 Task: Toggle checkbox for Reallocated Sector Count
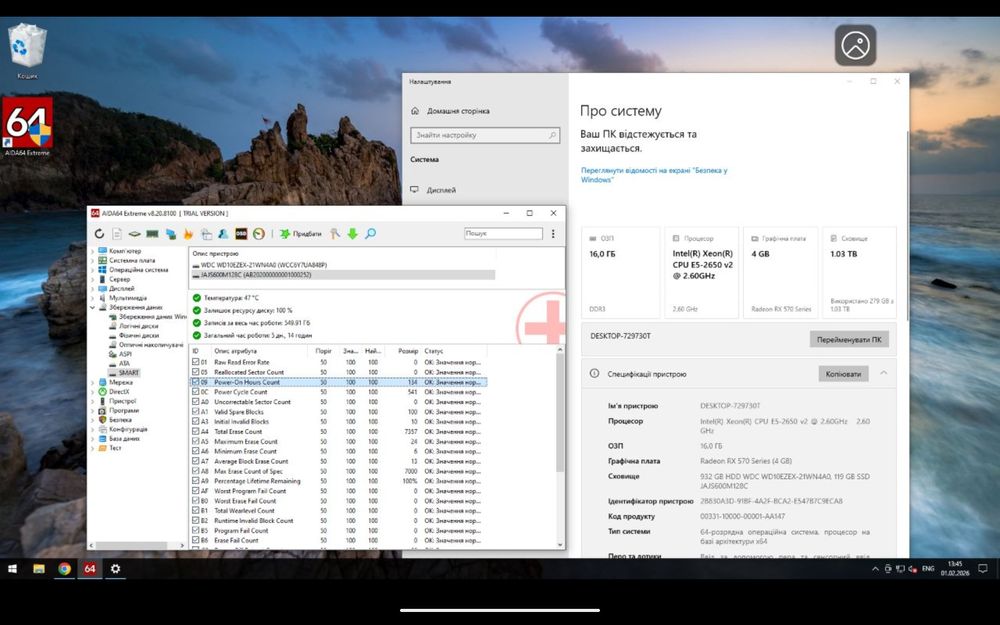[196, 372]
